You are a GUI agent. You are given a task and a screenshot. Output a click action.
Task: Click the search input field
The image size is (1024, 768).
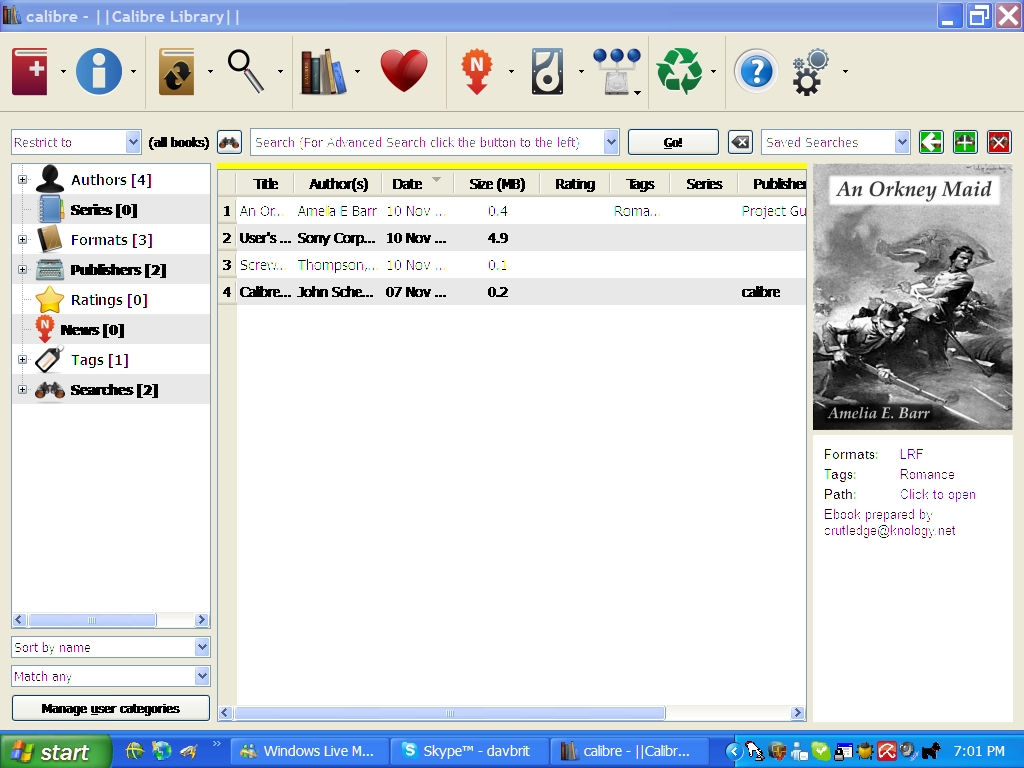tap(428, 142)
